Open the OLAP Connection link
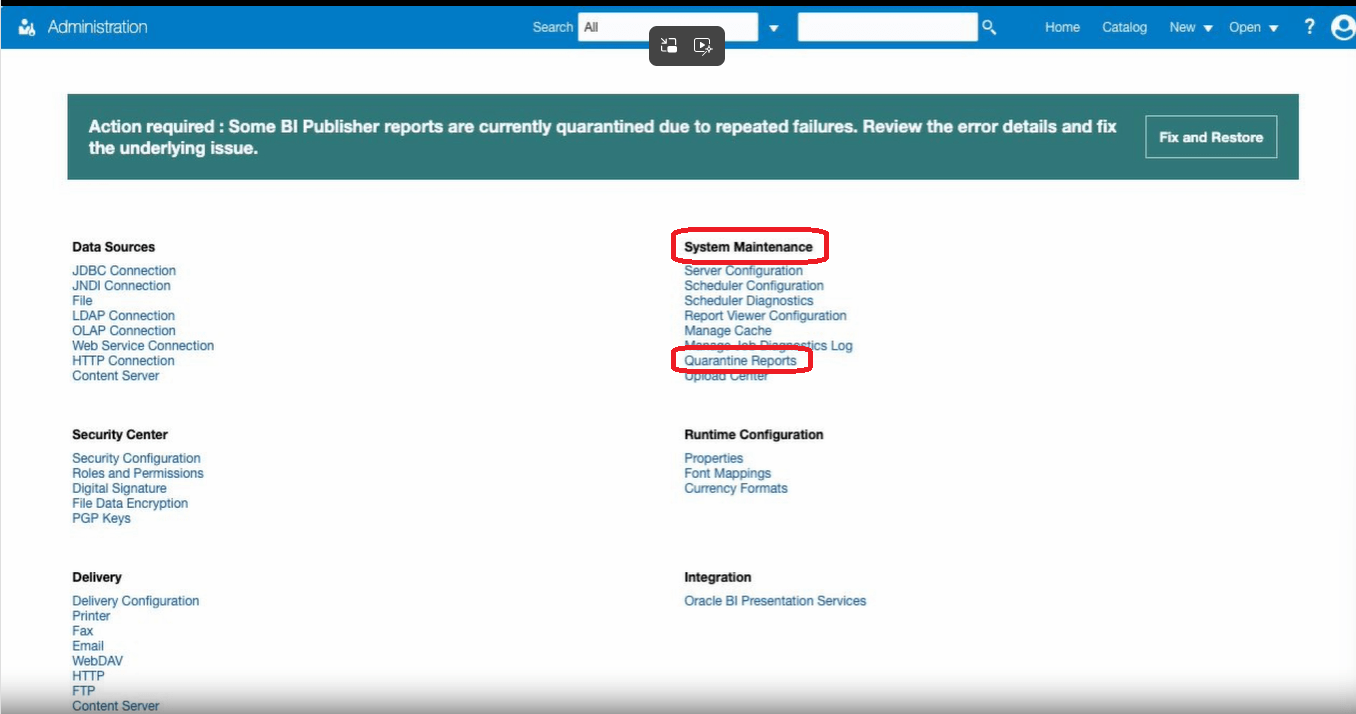Screen dimensions: 1356x714 (x=123, y=330)
